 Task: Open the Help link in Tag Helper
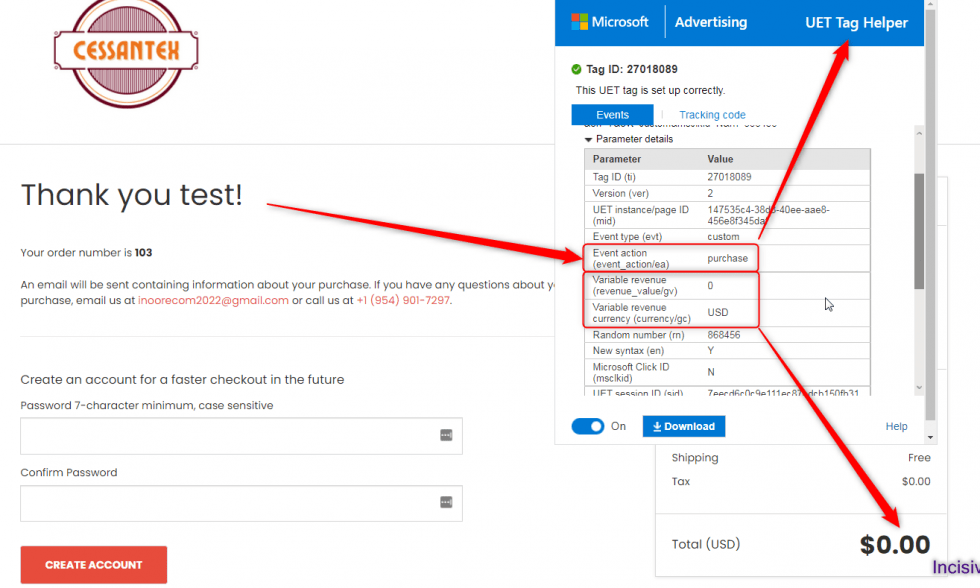tap(896, 427)
